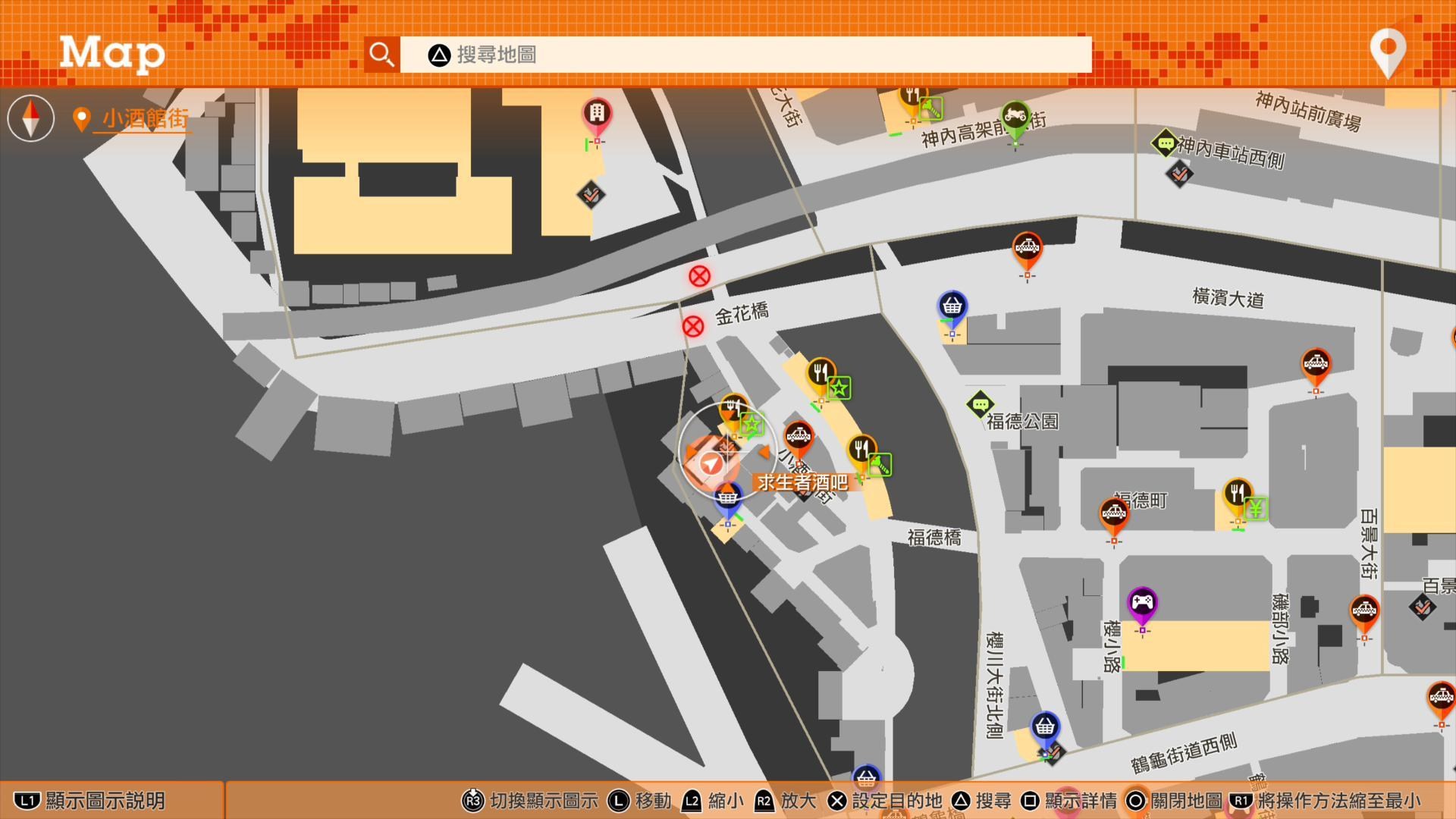This screenshot has width=1456, height=819.
Task: Select the dark checkmark marker below the hotel
Action: pos(591,195)
